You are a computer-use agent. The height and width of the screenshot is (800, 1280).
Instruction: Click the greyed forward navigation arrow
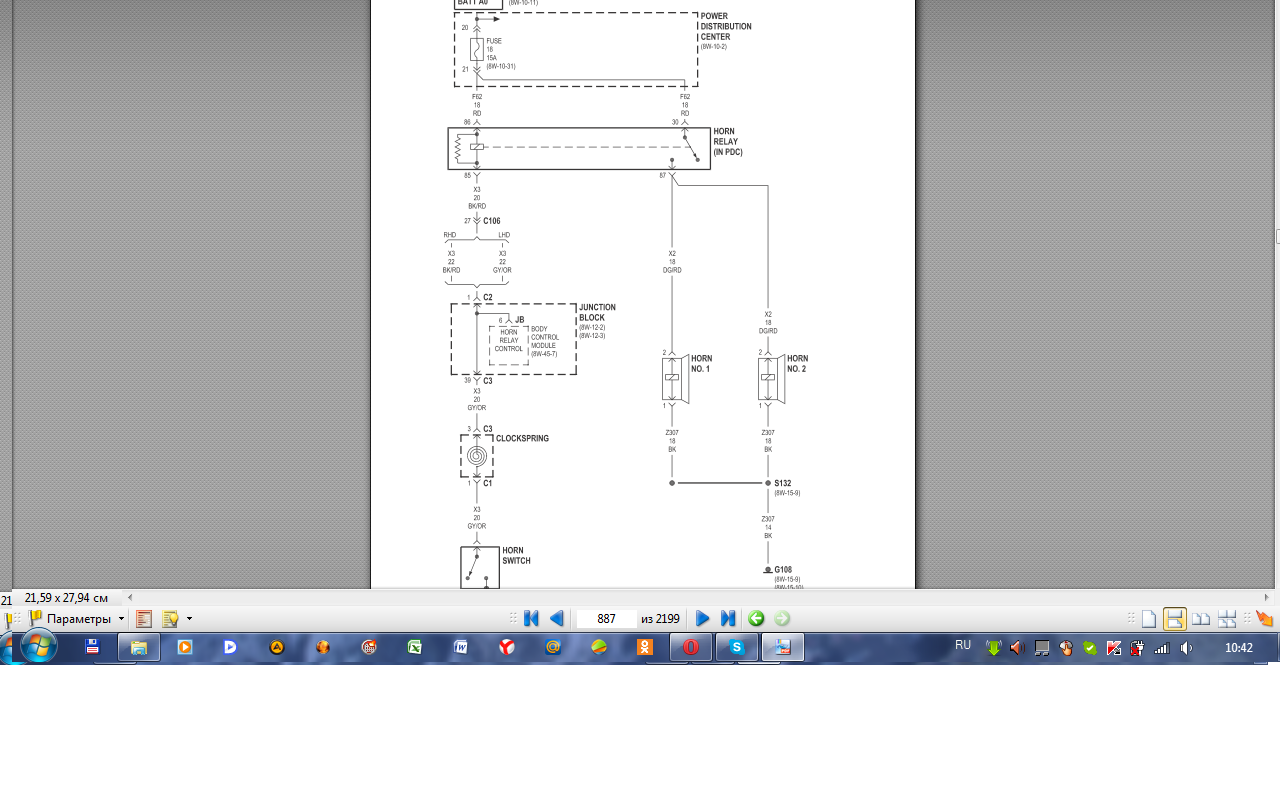click(782, 619)
